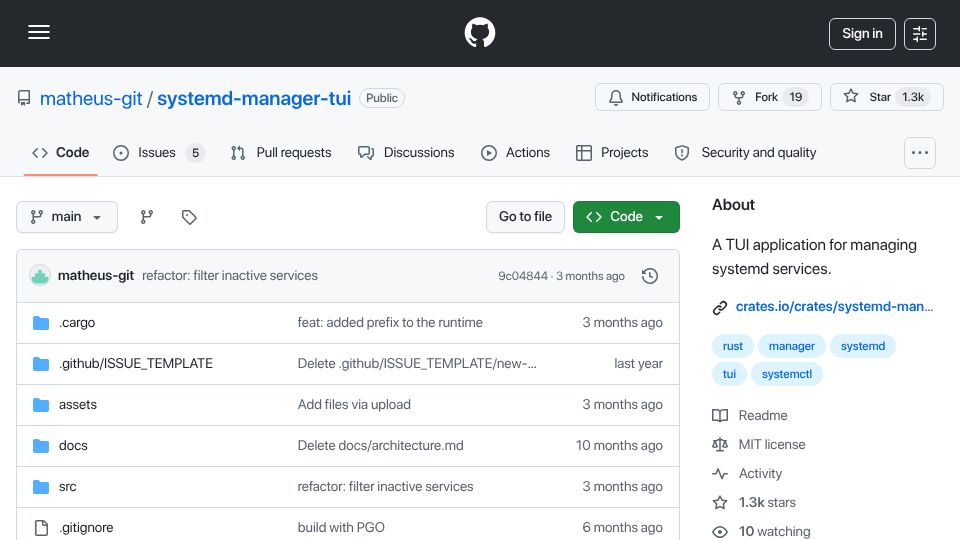Star the repository

click(x=887, y=97)
